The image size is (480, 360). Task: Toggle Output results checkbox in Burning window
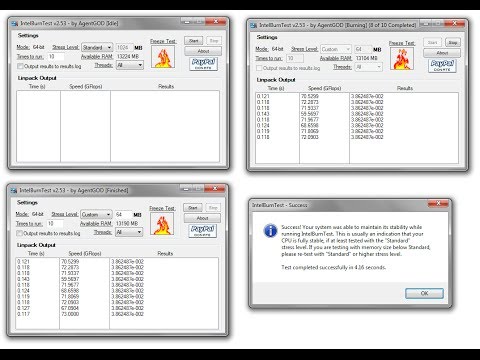pos(259,68)
